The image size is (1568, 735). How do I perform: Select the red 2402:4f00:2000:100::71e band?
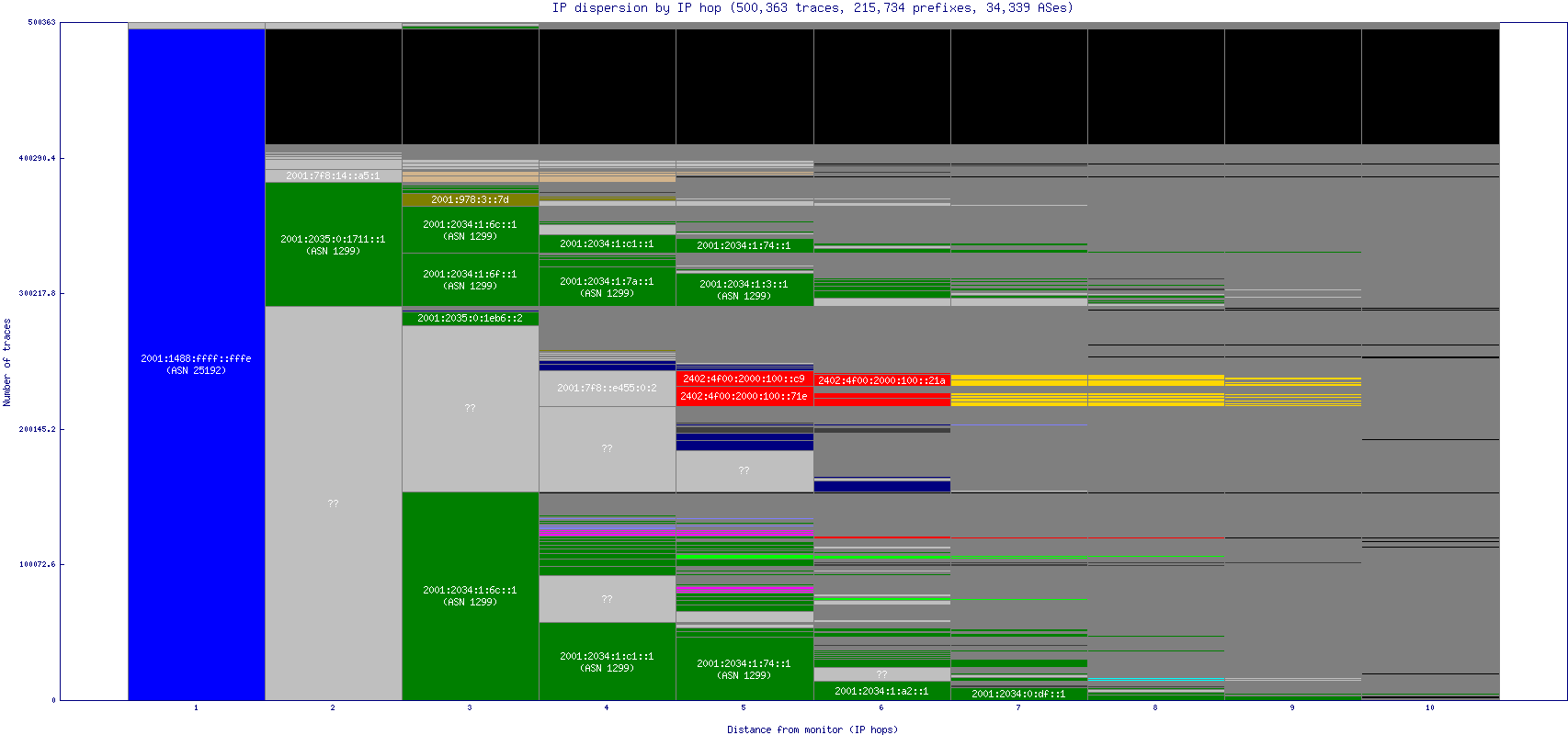744,396
